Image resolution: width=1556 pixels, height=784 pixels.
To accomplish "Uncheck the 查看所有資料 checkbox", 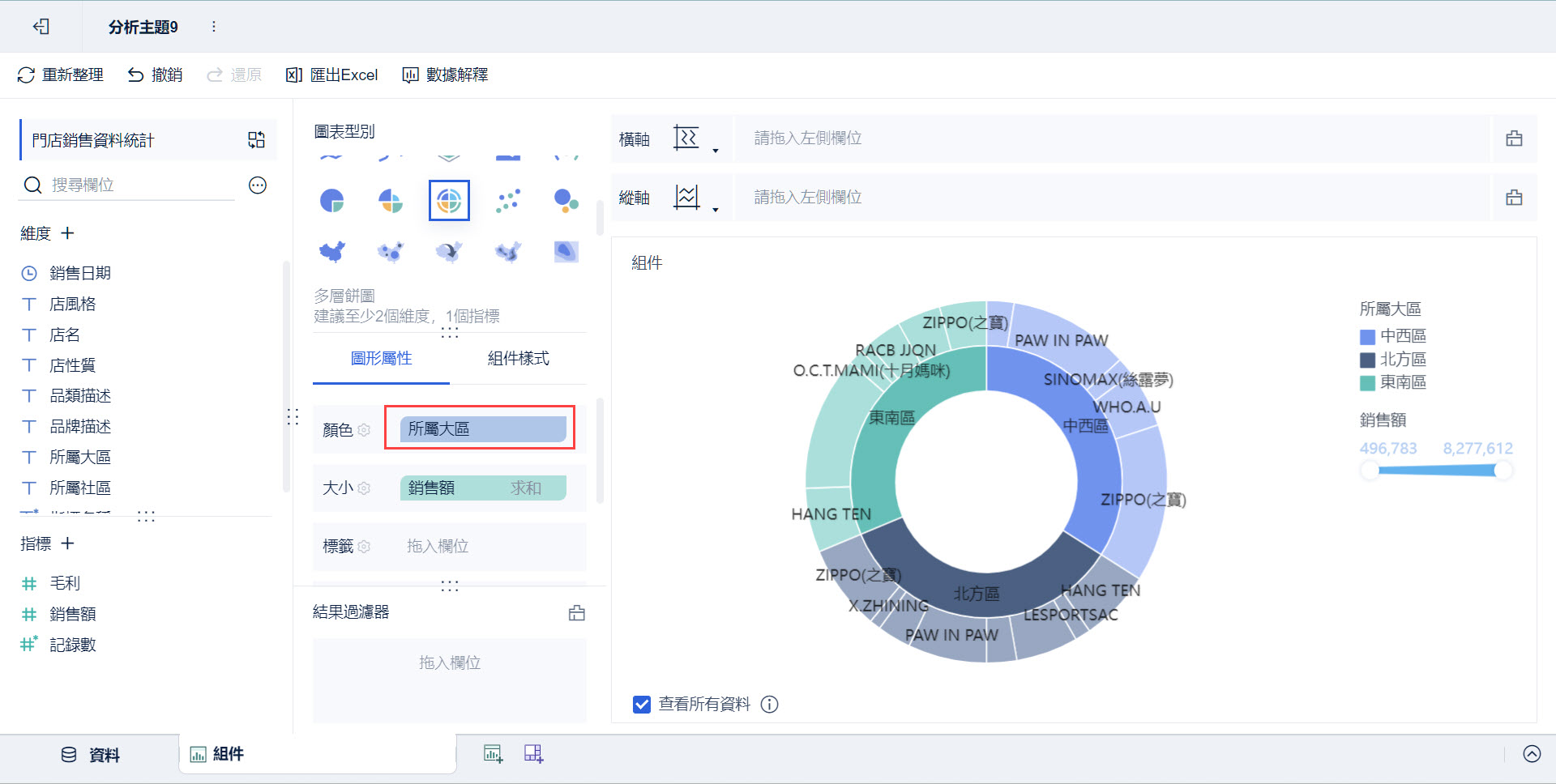I will 642,705.
